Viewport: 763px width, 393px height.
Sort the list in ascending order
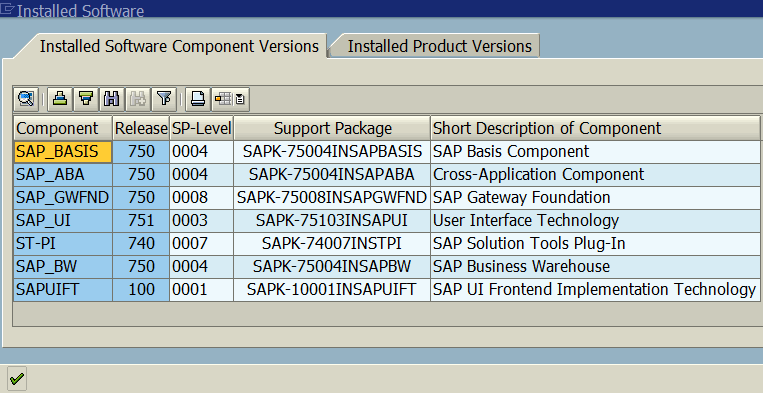[x=60, y=99]
